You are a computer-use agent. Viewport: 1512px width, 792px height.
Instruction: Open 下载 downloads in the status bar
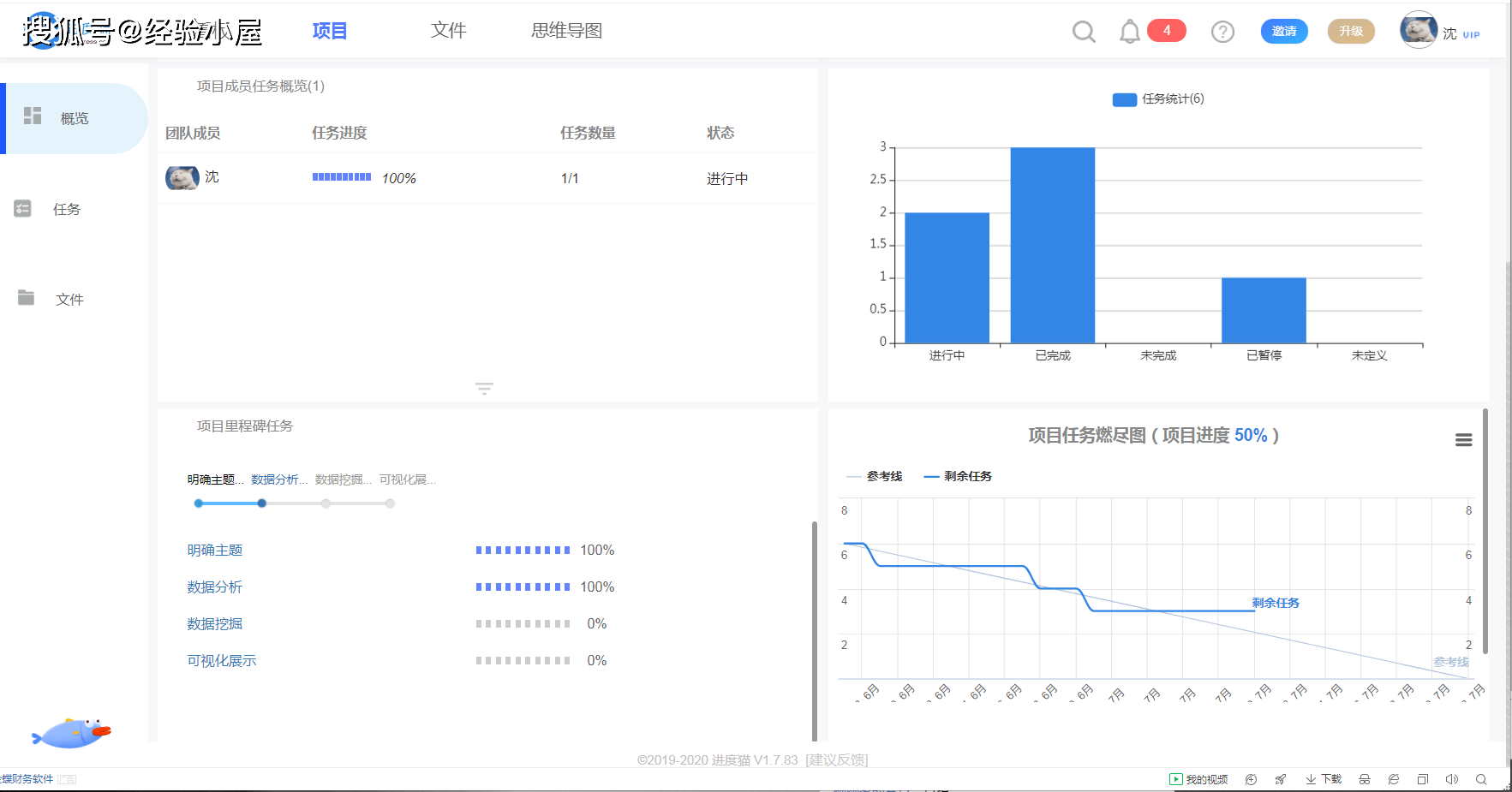[x=1324, y=779]
